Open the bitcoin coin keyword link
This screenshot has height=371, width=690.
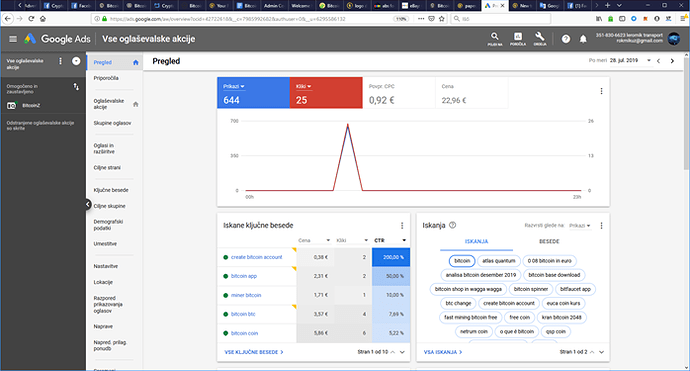point(244,333)
